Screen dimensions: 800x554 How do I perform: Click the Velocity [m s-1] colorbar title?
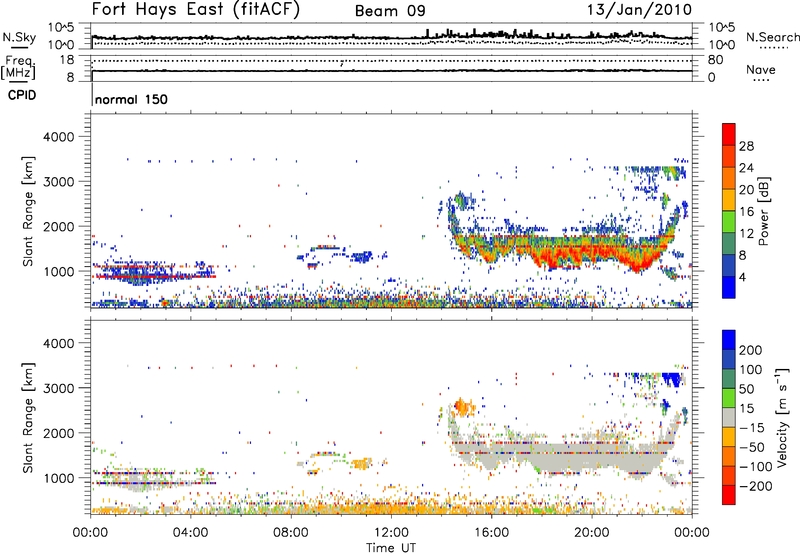[x=783, y=417]
